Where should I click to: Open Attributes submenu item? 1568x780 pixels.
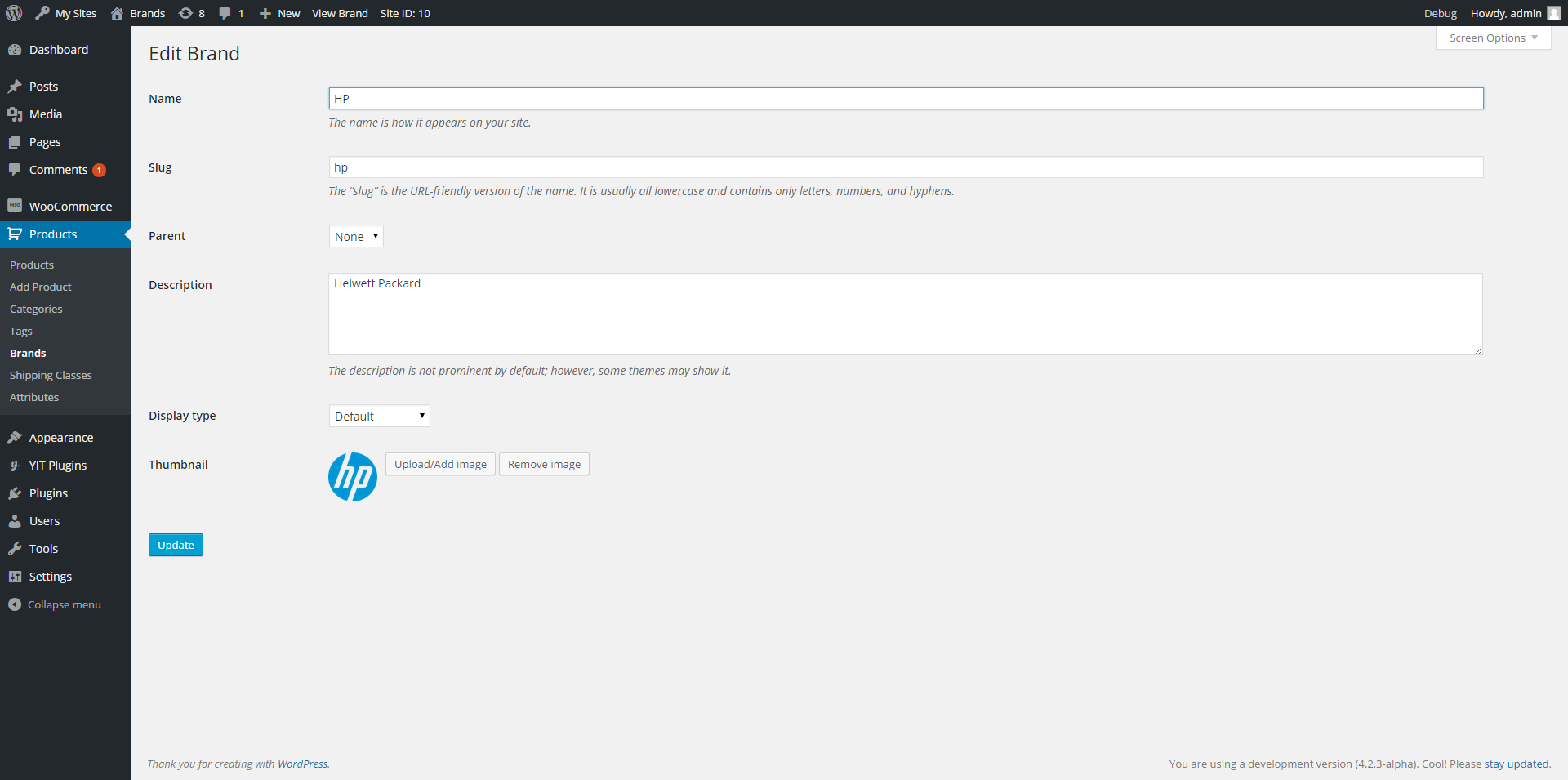(x=34, y=397)
